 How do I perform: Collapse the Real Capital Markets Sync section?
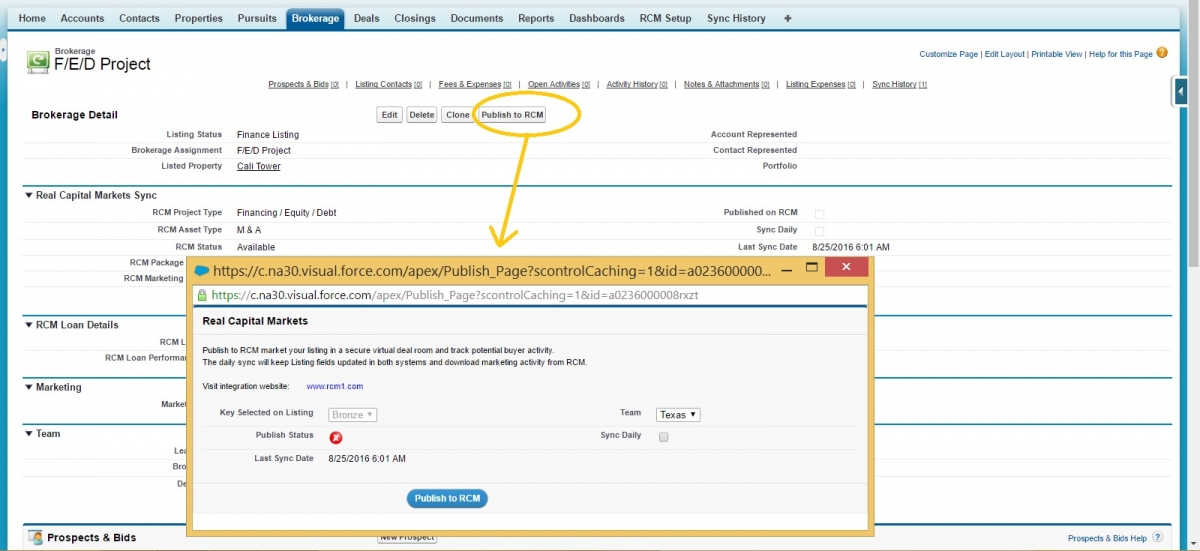(x=29, y=195)
